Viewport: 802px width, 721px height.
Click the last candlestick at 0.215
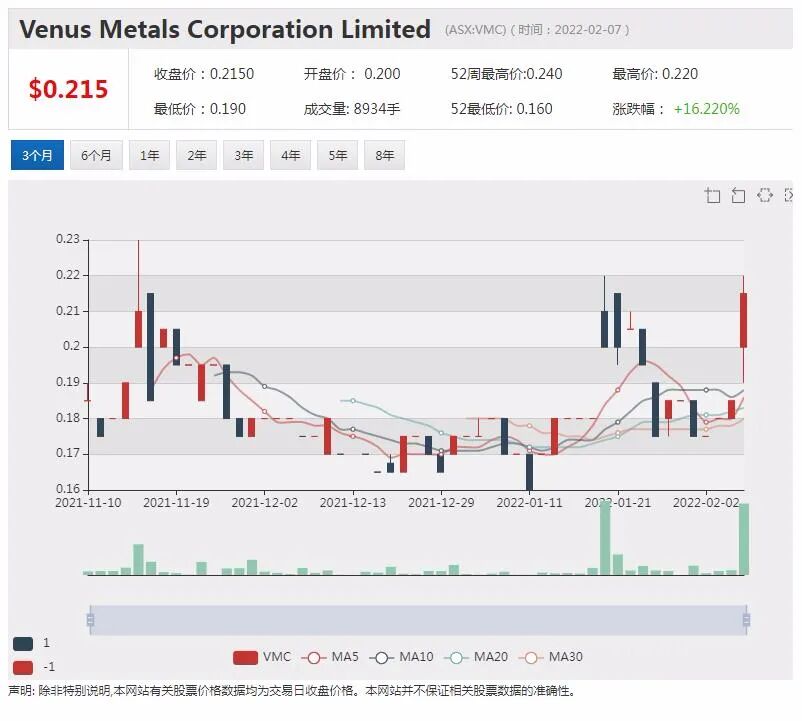(743, 320)
